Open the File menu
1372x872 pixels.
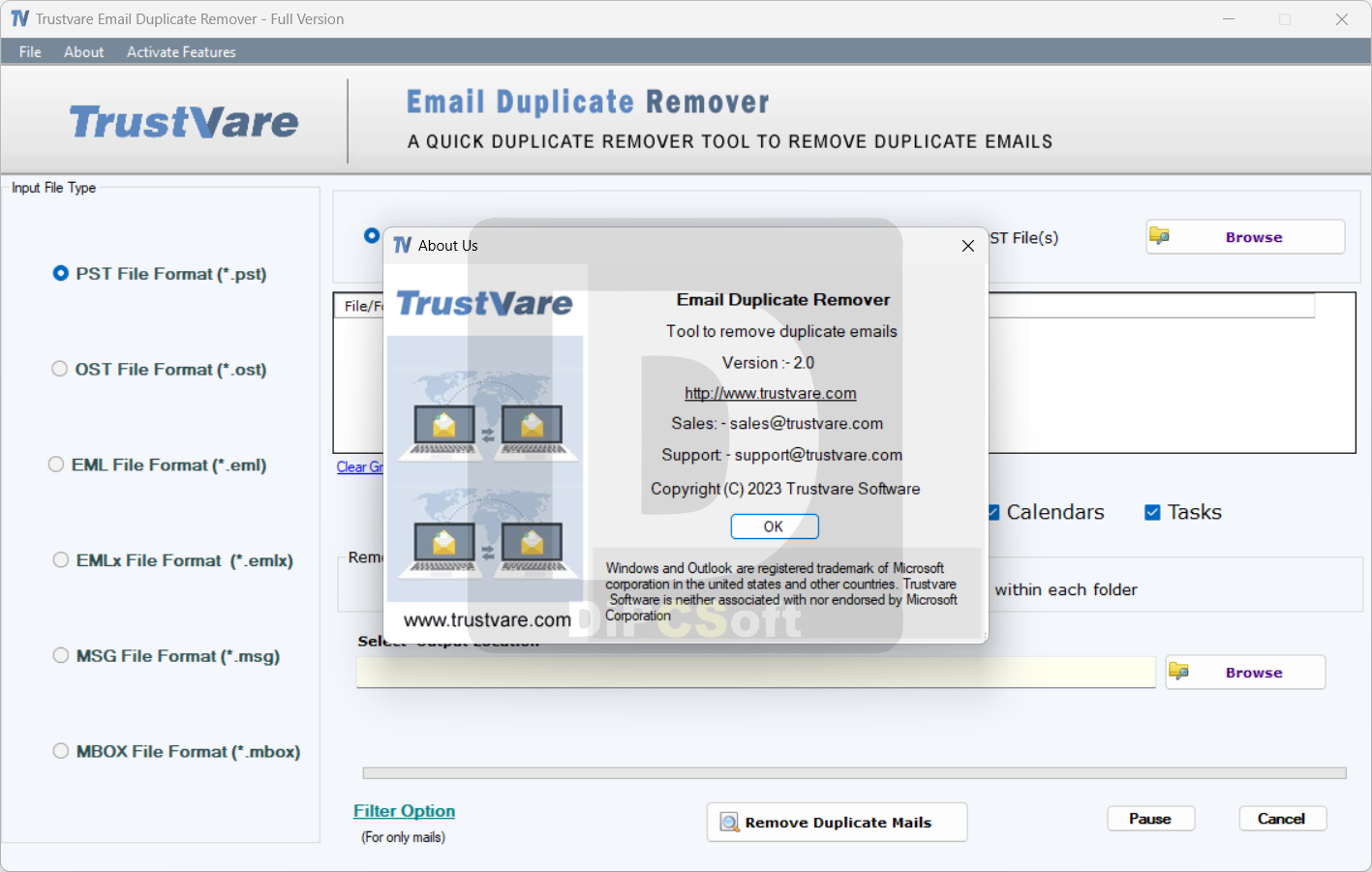(30, 52)
